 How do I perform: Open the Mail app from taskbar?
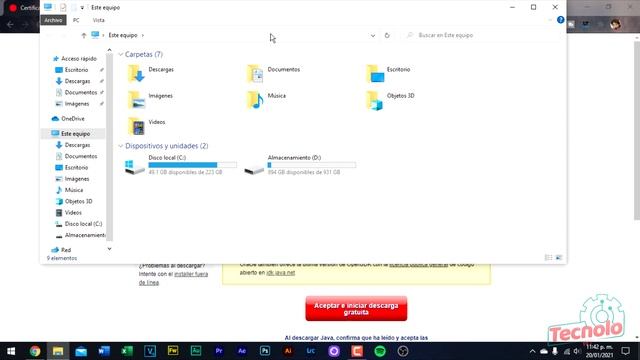pos(81,351)
